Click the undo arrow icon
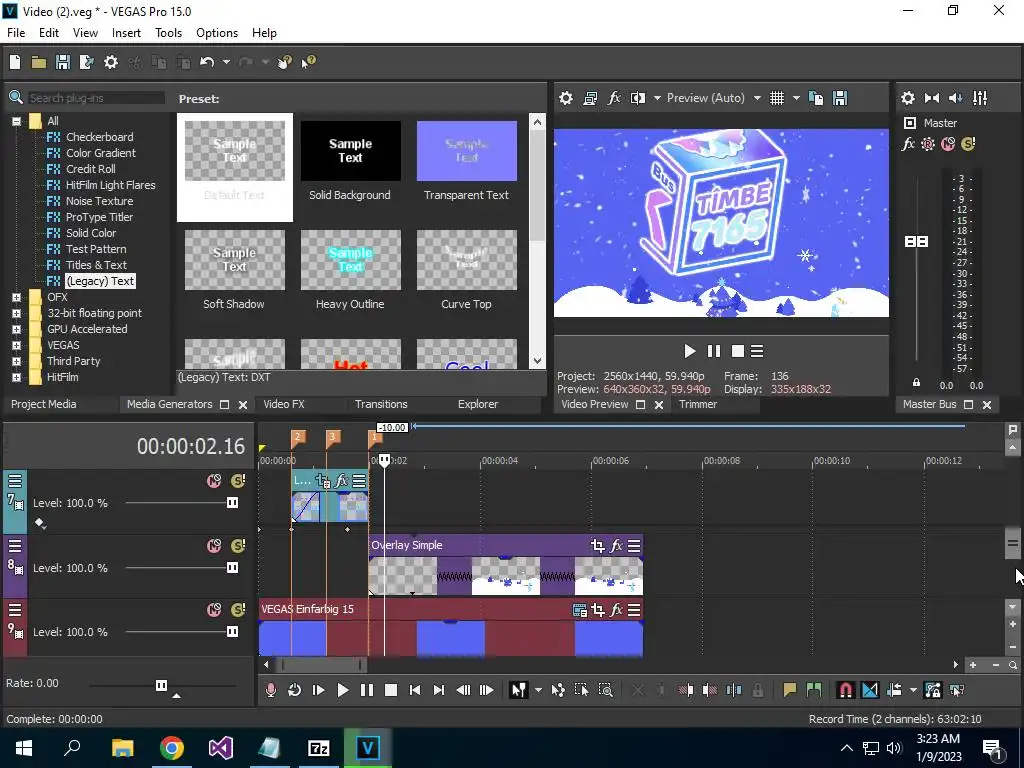This screenshot has height=768, width=1024. coord(207,62)
